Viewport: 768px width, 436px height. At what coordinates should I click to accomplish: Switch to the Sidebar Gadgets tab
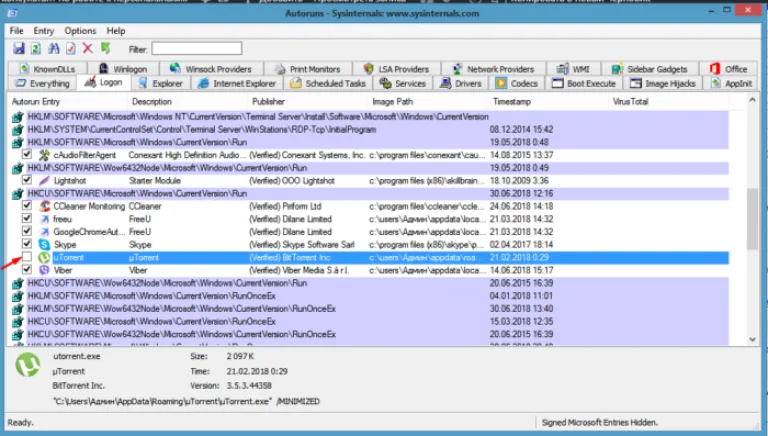[650, 69]
